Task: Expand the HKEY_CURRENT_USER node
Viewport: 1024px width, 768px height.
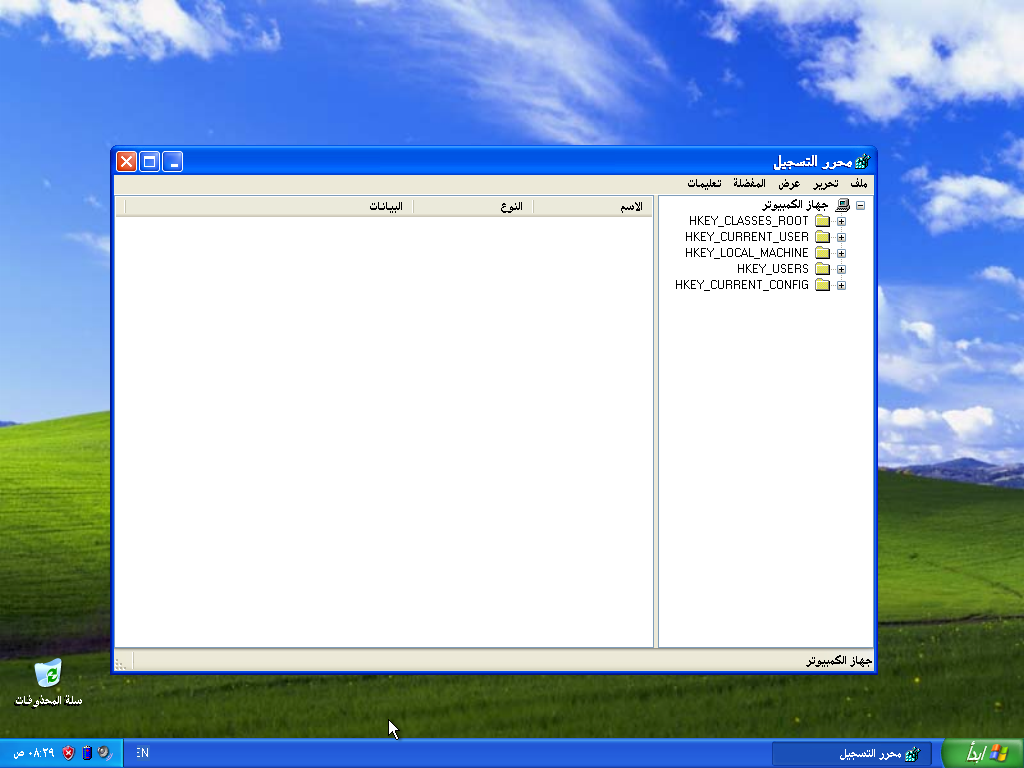Action: [841, 237]
